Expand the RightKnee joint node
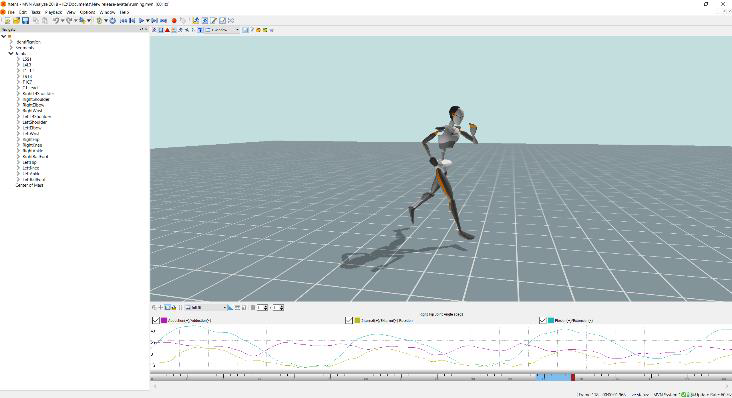 click(x=18, y=145)
